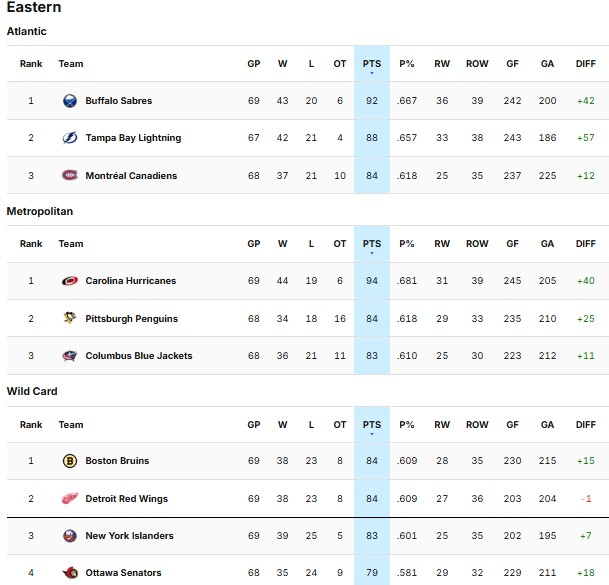The height and width of the screenshot is (585, 609).
Task: Click the Atlantic GP column header
Action: 254,64
